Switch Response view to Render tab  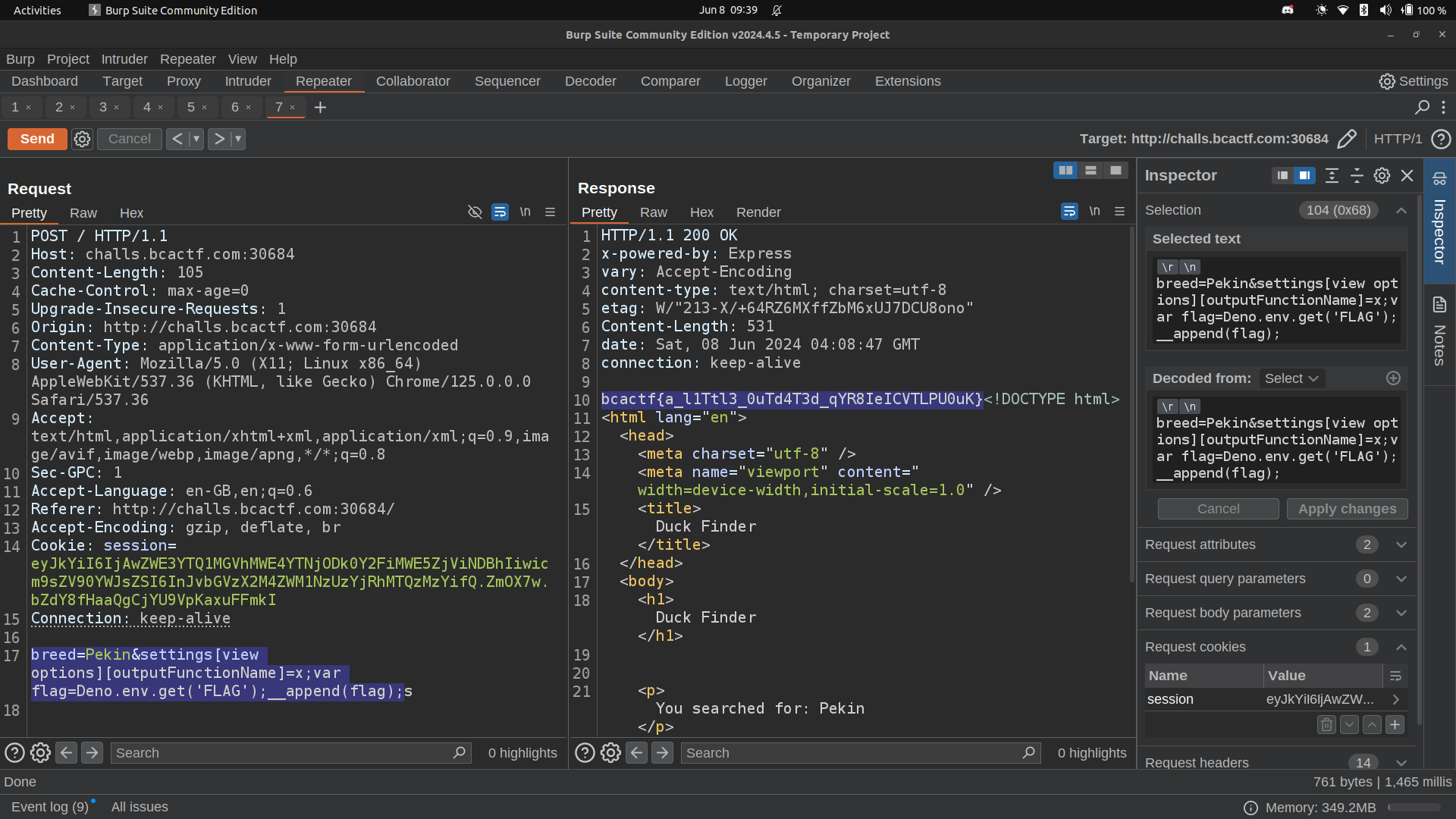tap(758, 212)
